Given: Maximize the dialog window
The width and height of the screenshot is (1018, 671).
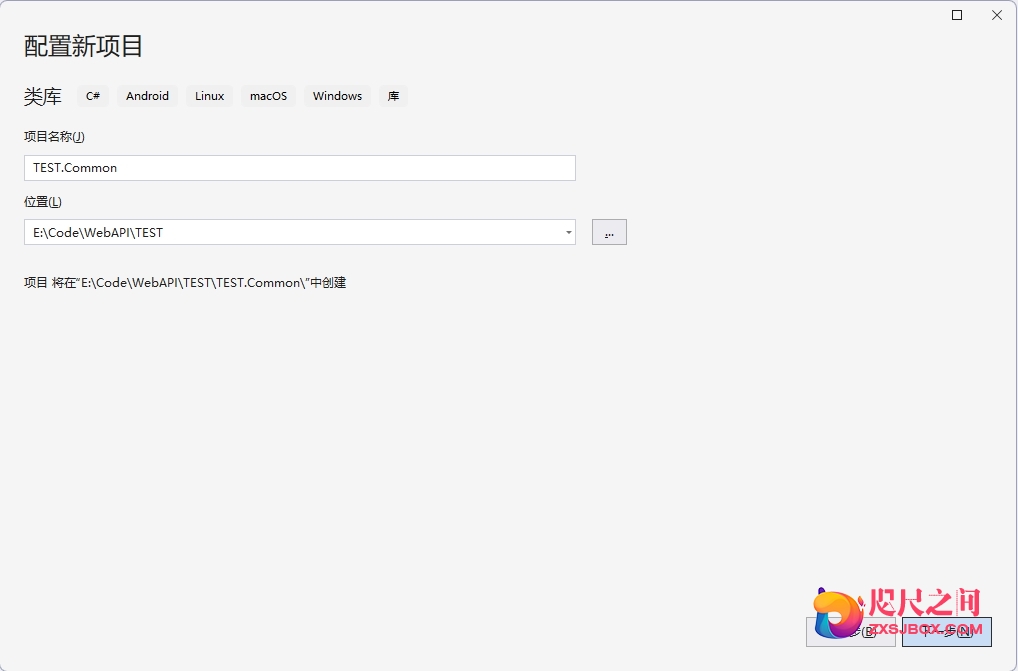Looking at the screenshot, I should tap(957, 15).
